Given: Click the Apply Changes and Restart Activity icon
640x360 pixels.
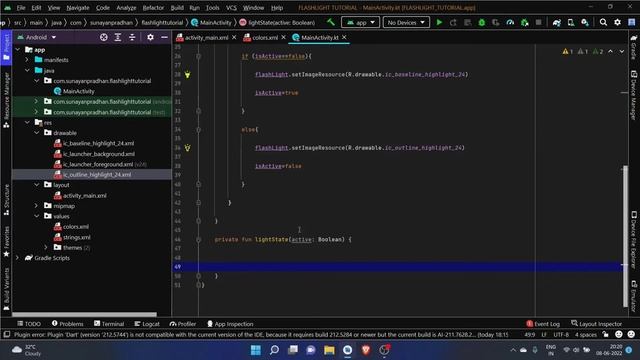Looking at the screenshot, I should click(453, 22).
